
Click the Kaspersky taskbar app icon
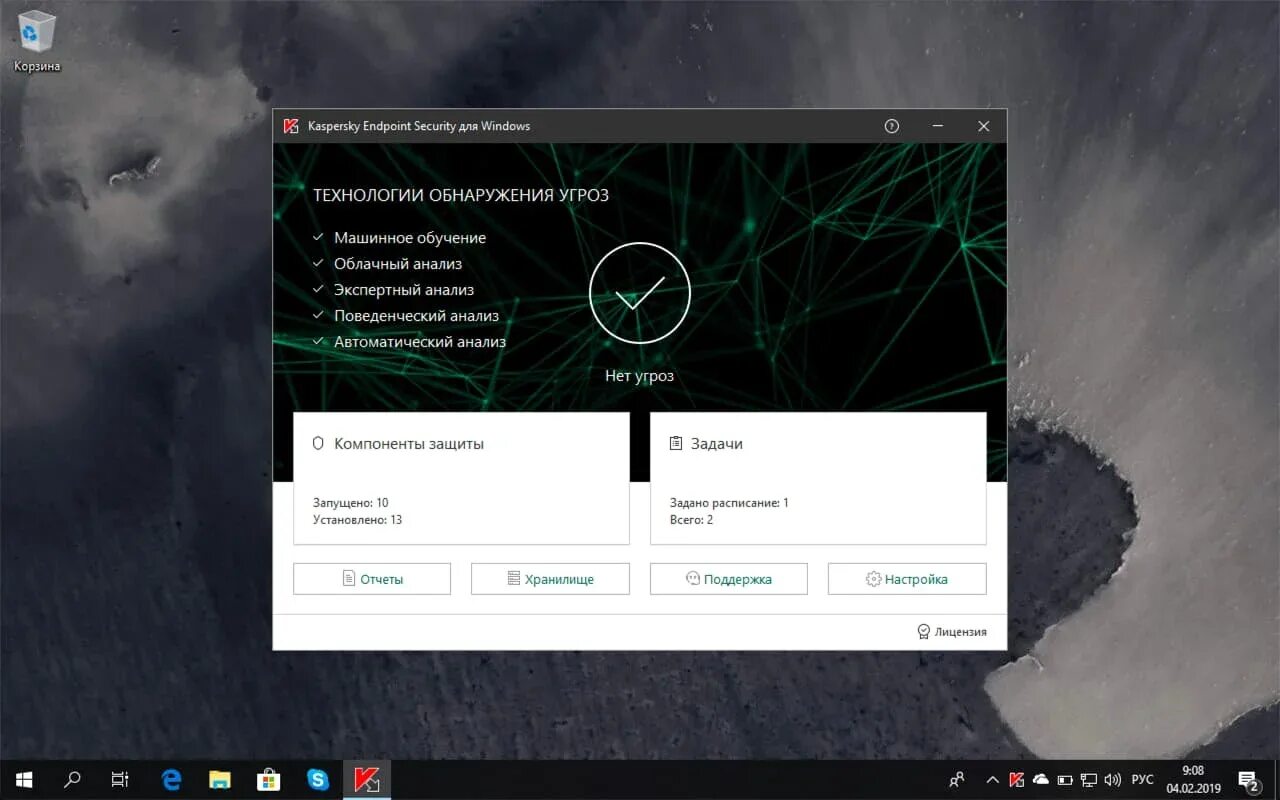point(367,779)
